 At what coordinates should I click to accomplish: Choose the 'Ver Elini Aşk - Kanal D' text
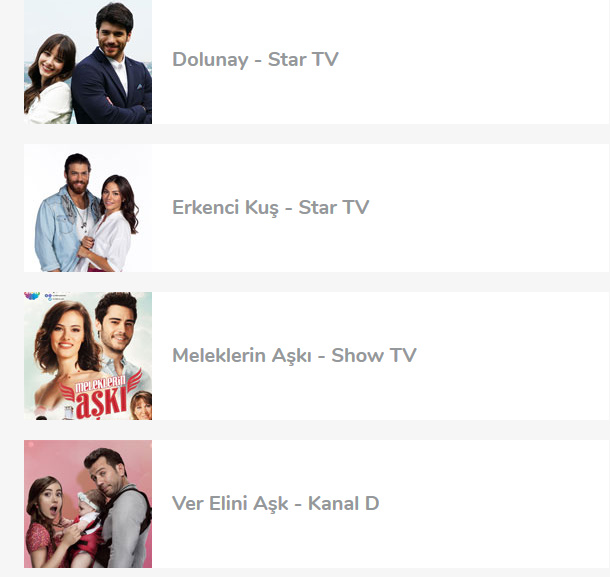[x=275, y=503]
